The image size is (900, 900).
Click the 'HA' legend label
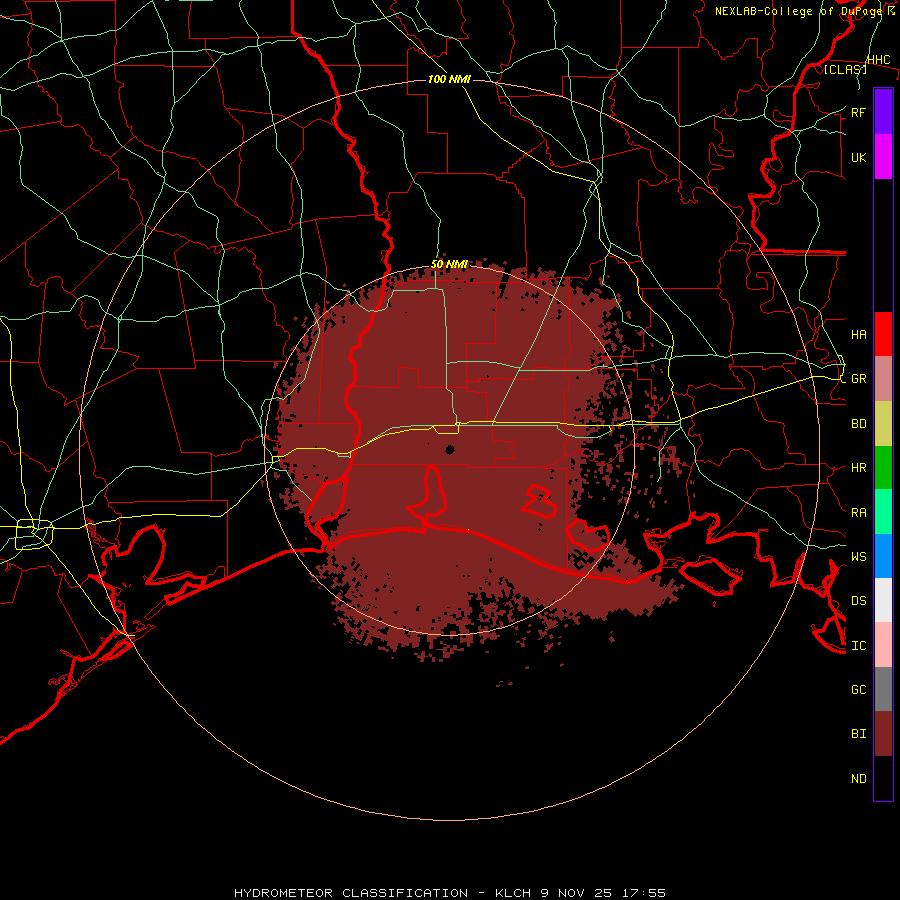click(859, 335)
